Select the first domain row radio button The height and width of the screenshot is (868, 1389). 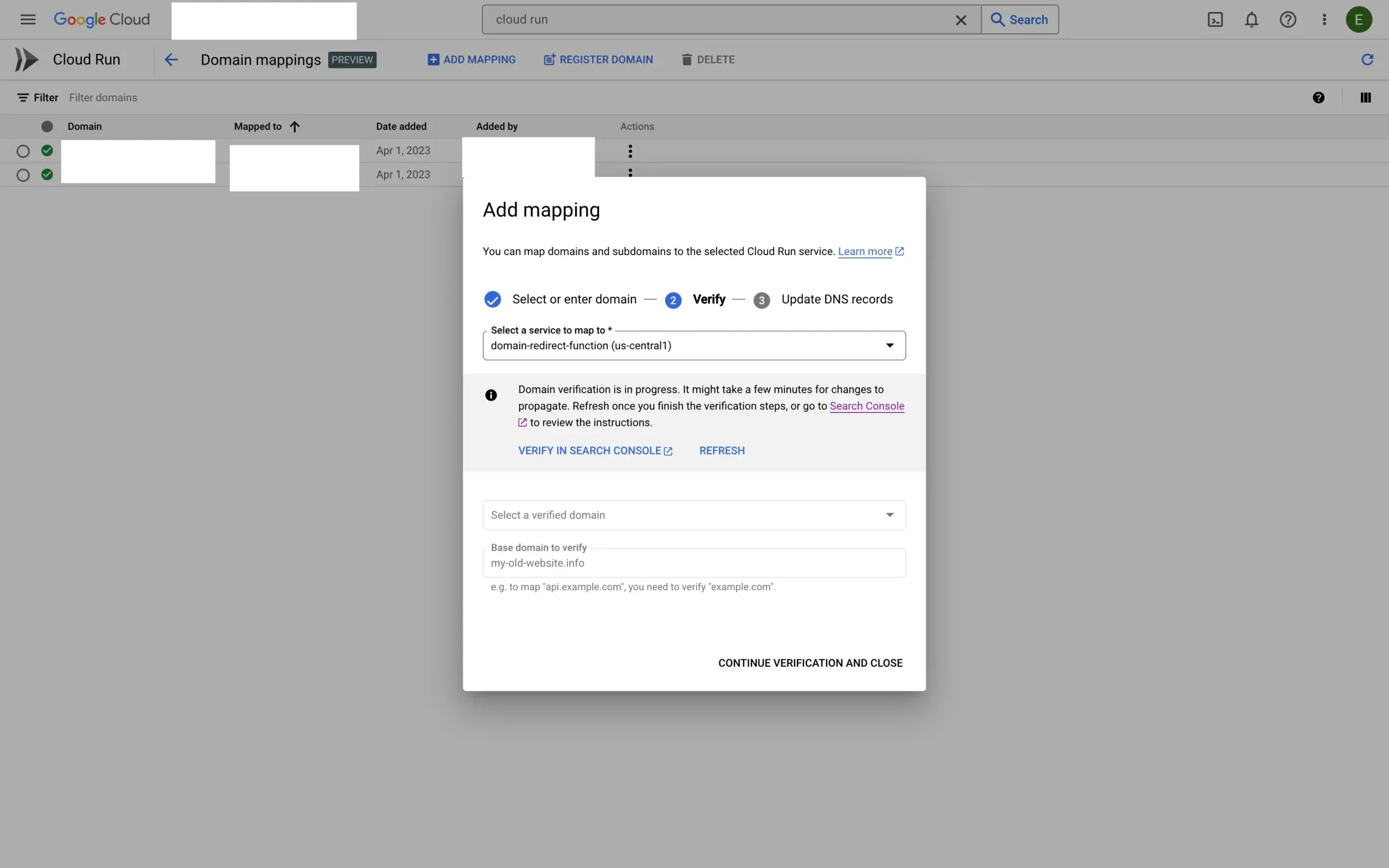(x=23, y=150)
